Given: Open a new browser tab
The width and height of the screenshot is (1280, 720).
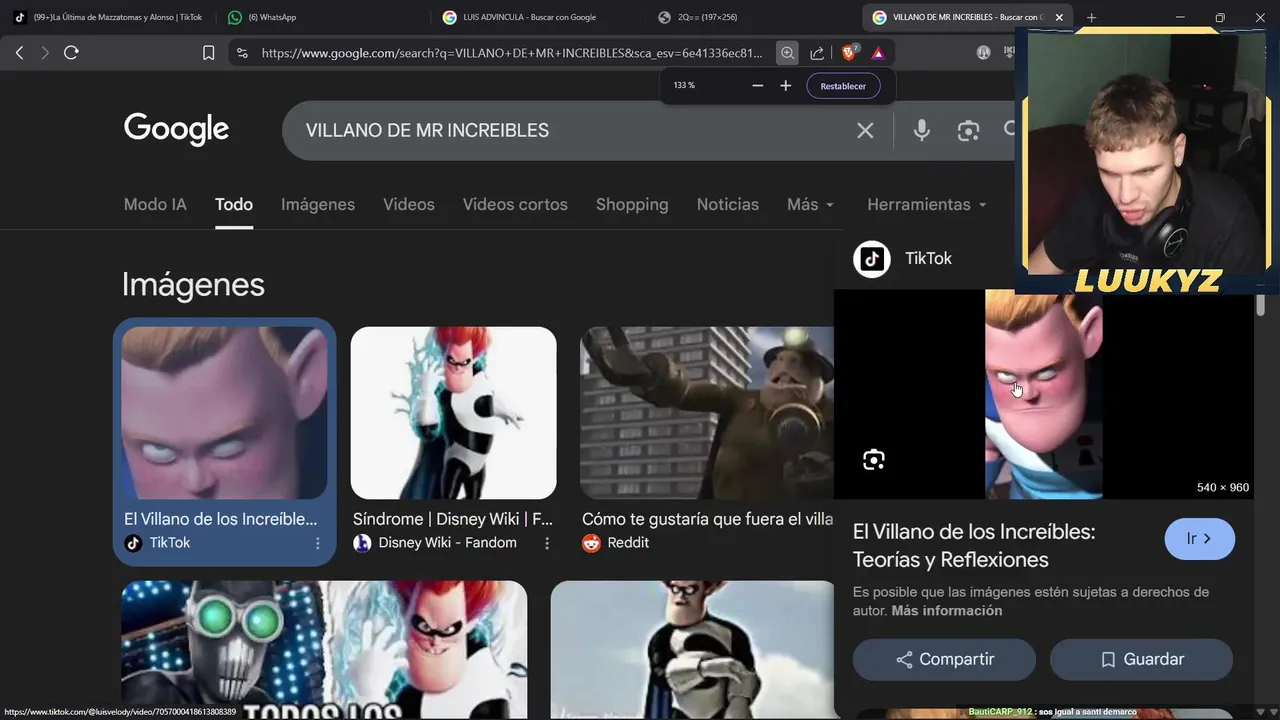Looking at the screenshot, I should 1091,17.
